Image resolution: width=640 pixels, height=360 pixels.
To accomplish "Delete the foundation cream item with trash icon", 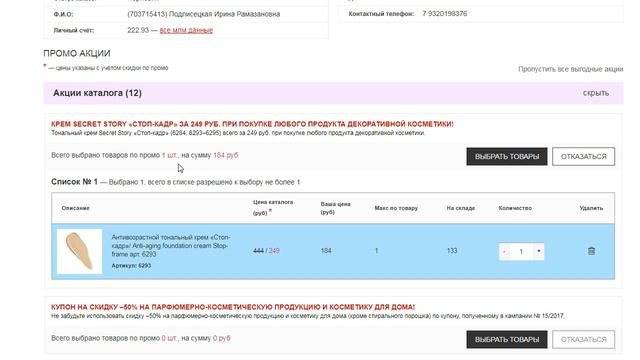I will (591, 251).
